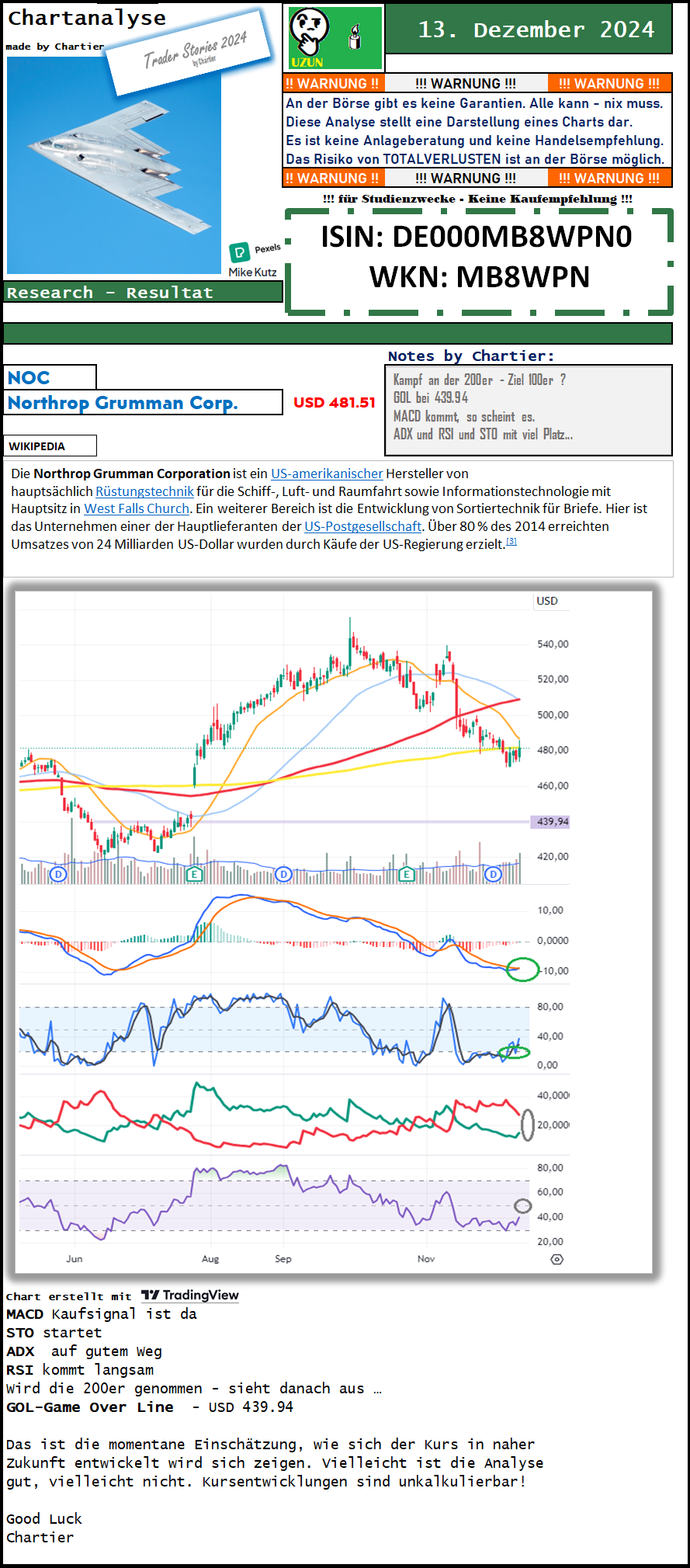Image resolution: width=690 pixels, height=1568 pixels.
Task: Click the USD currency label above price axis
Action: click(547, 601)
